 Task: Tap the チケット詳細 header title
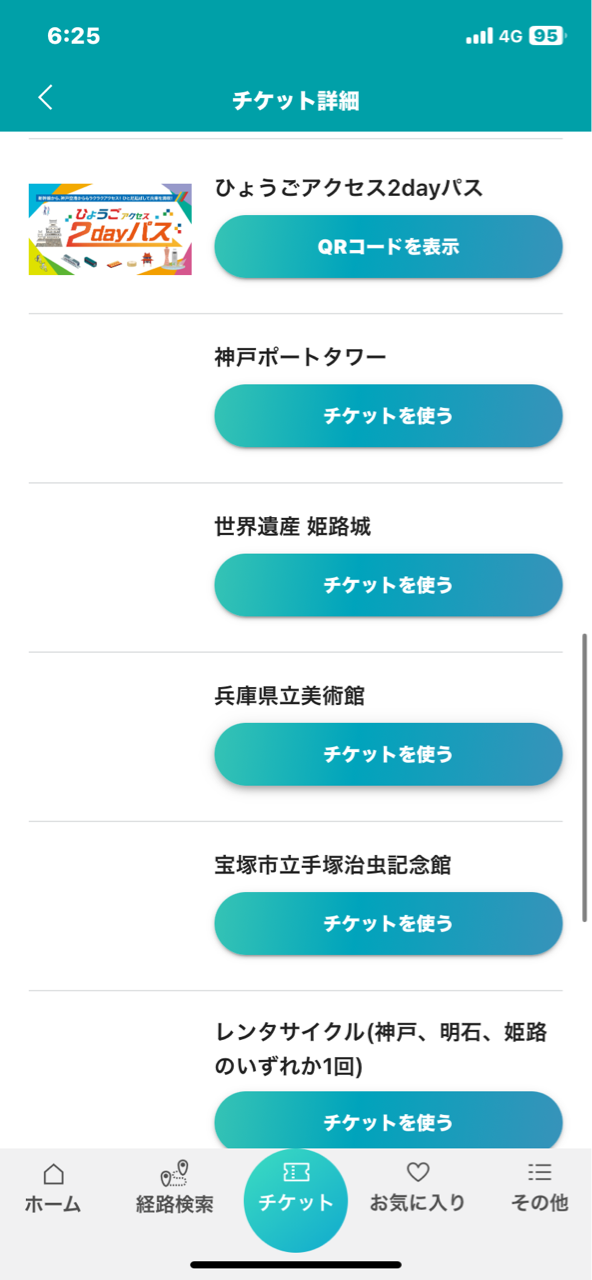tap(296, 100)
